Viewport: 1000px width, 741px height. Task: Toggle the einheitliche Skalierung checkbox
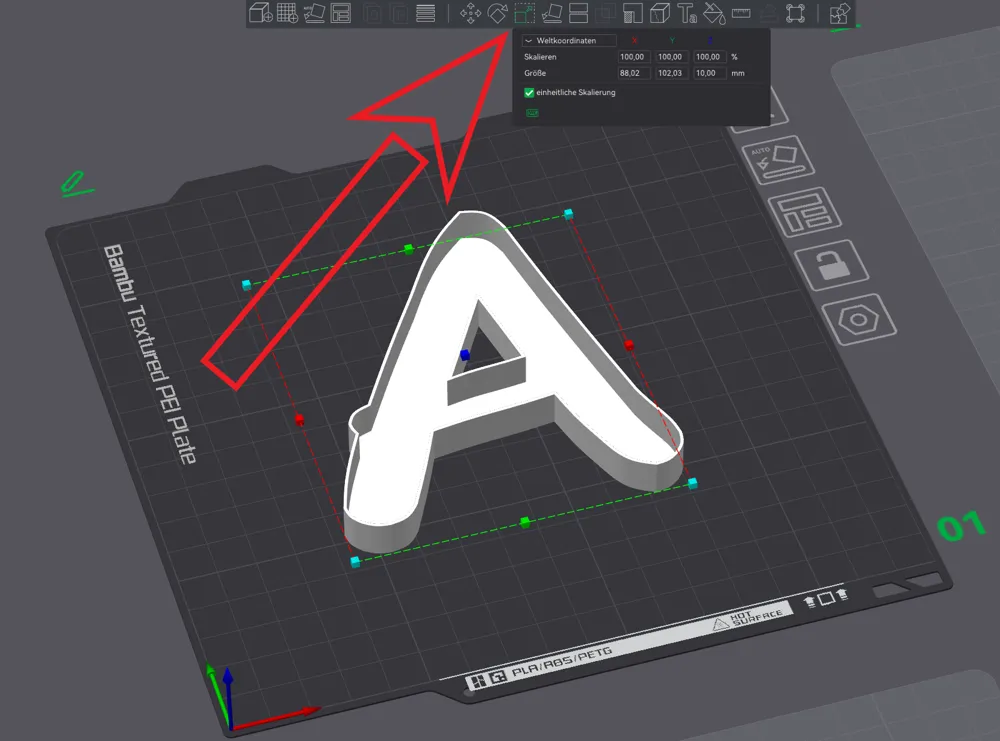point(530,93)
